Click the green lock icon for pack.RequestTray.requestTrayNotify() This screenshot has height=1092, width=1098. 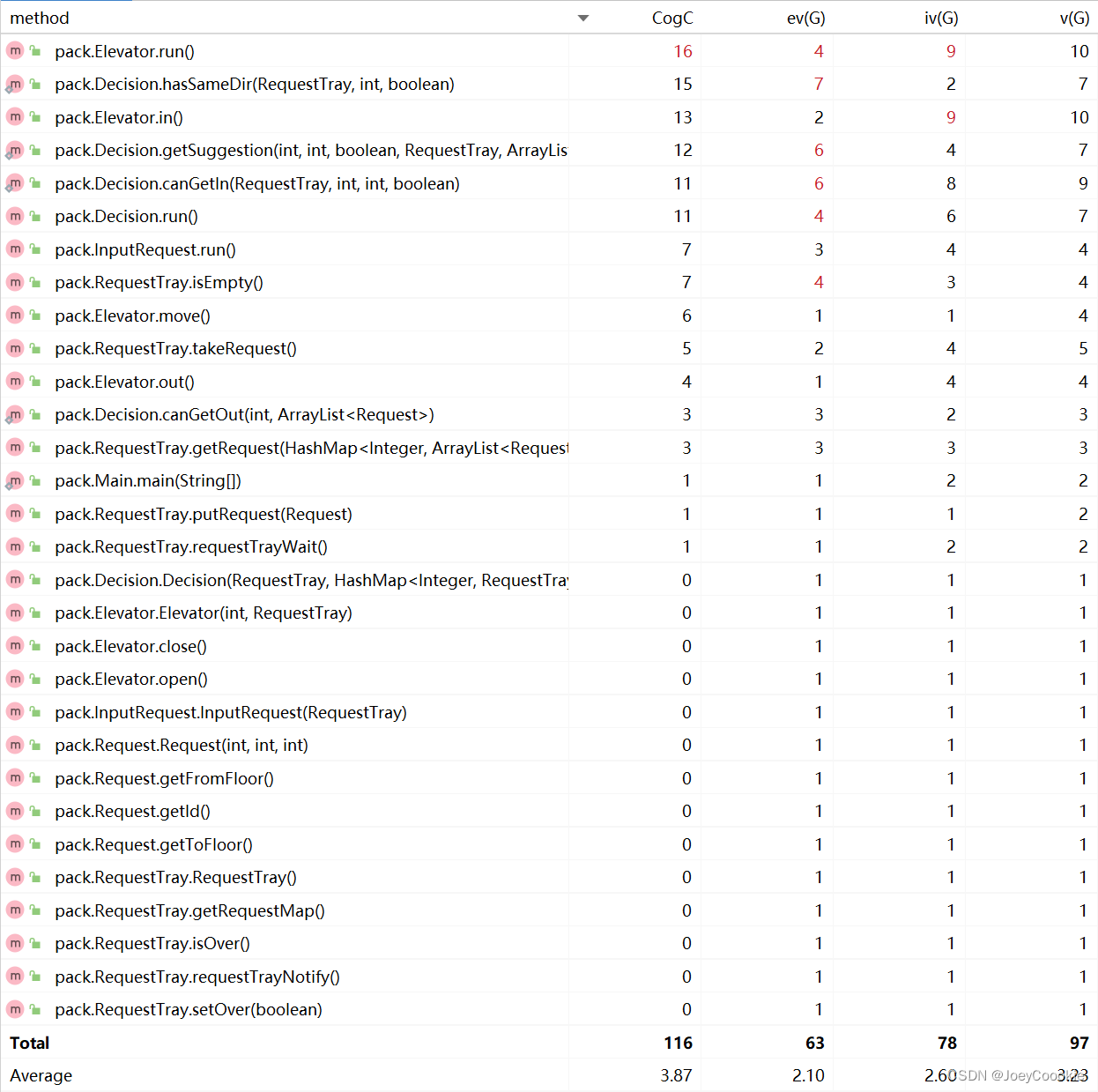[35, 977]
